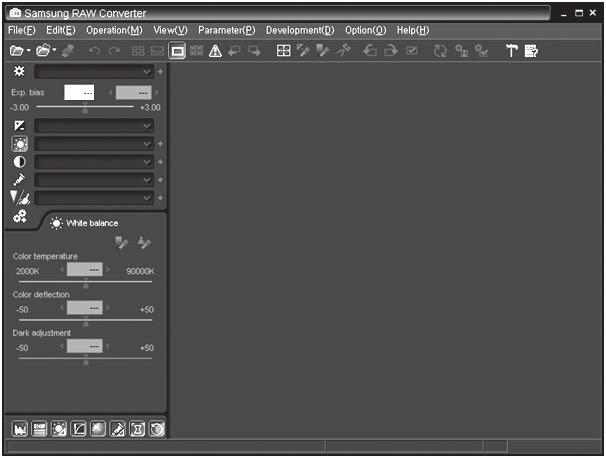Viewport: 606px width, 458px height.
Task: Rotate image left with the toolbar icon
Action: [369, 51]
